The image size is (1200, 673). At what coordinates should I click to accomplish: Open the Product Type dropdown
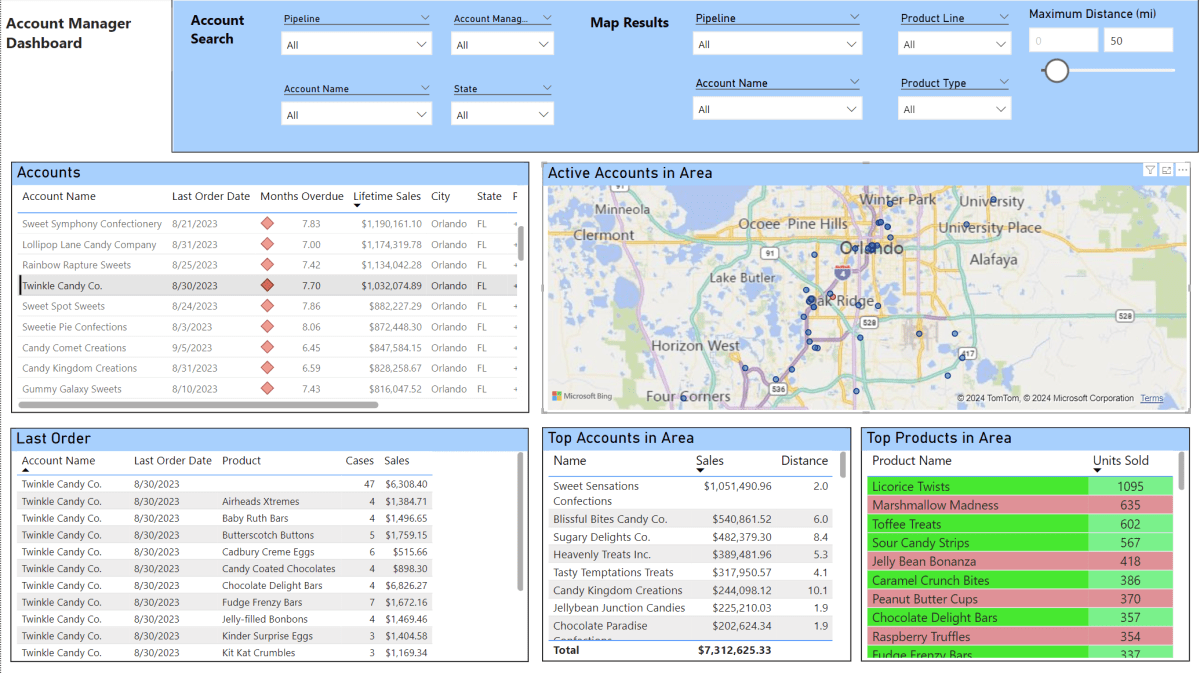tap(954, 107)
